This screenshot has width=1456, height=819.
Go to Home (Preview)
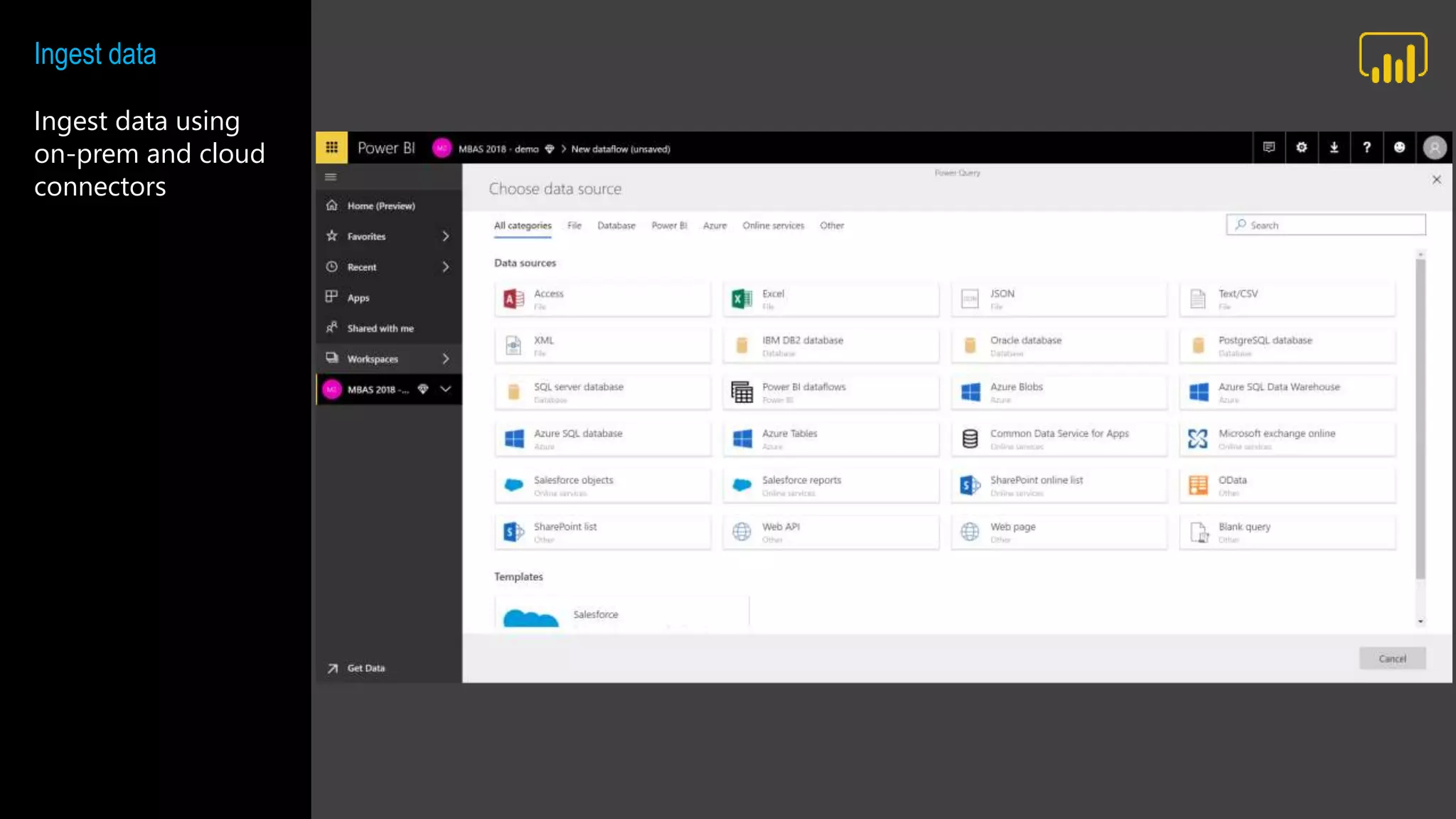pos(389,205)
